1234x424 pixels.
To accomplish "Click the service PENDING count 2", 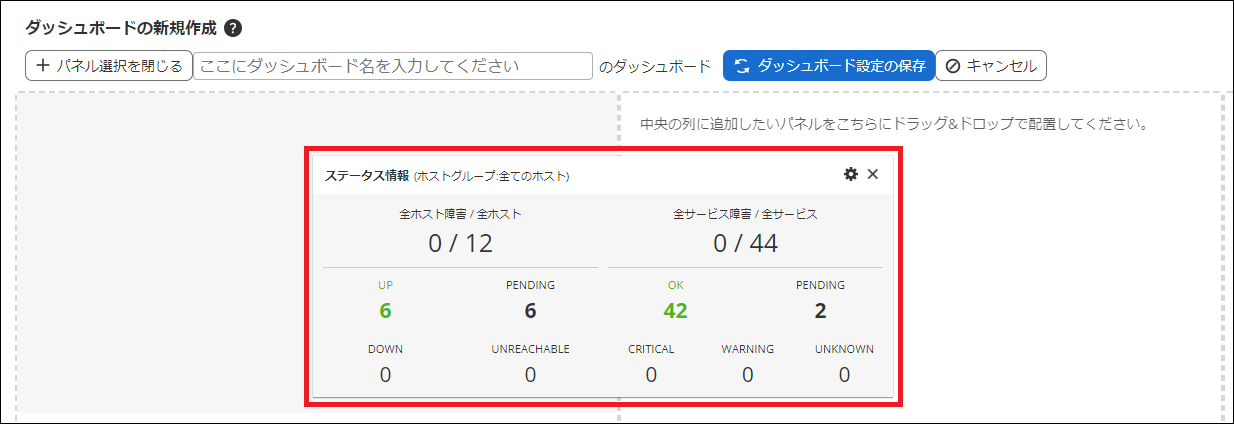I will tap(820, 311).
